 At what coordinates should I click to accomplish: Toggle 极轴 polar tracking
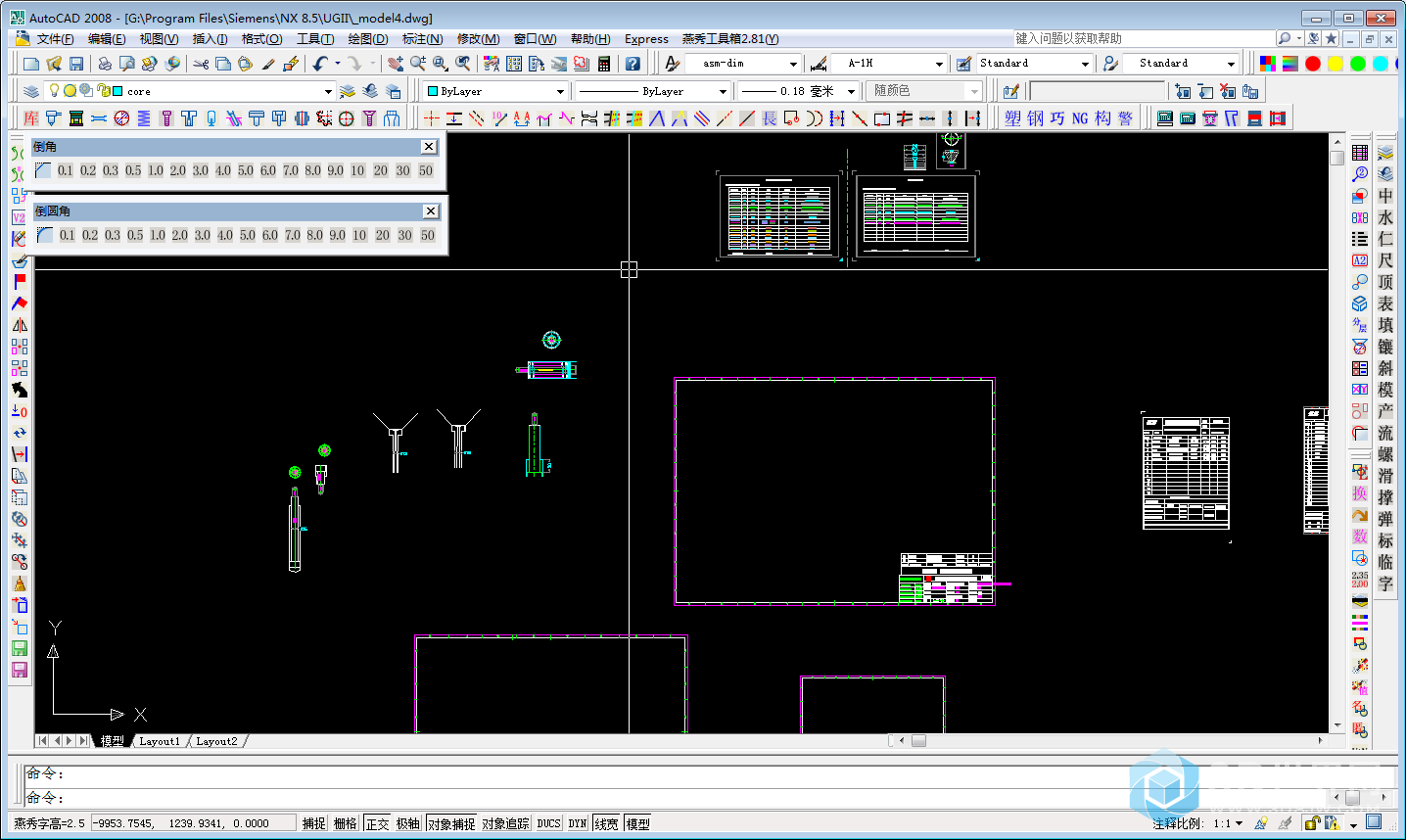(408, 823)
